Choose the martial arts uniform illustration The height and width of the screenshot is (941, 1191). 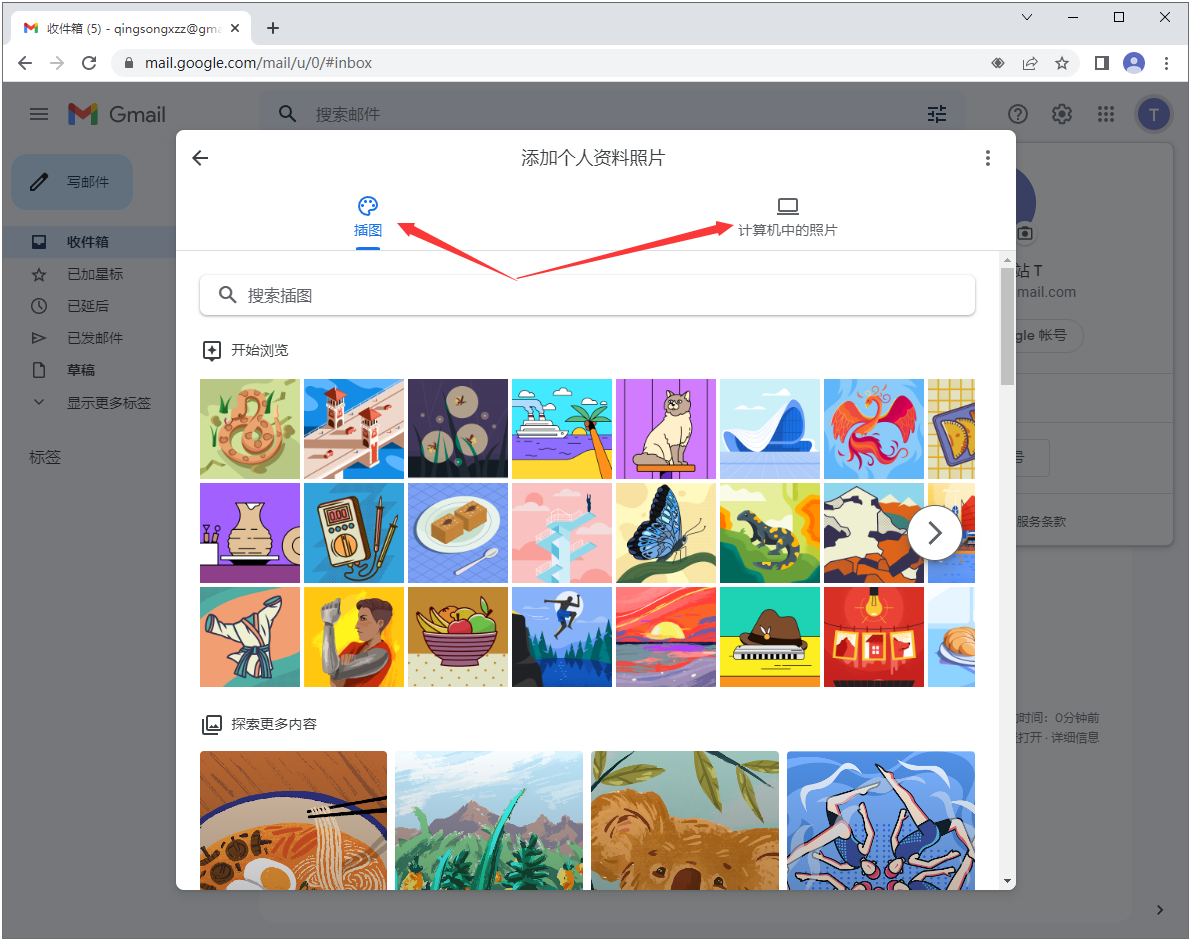[x=250, y=637]
